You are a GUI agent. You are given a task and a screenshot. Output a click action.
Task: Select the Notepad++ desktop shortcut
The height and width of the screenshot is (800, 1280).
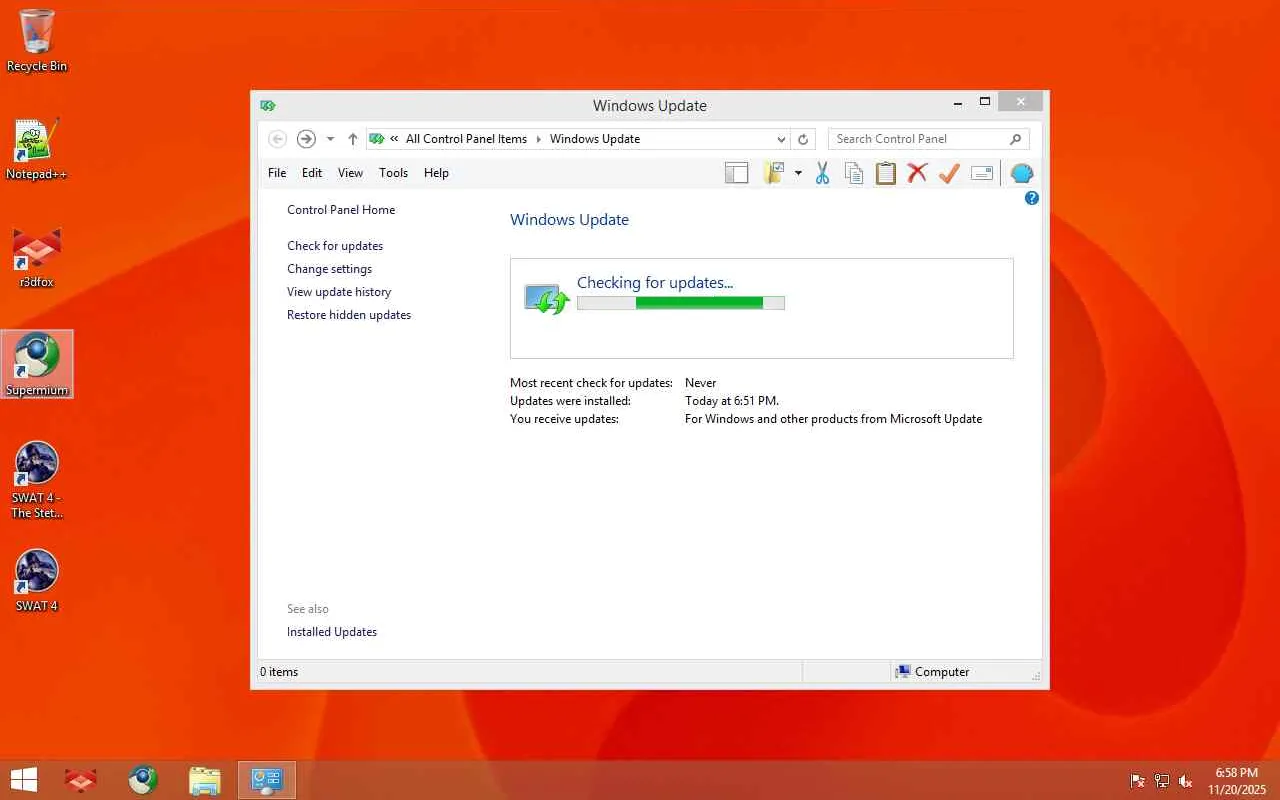tap(37, 149)
